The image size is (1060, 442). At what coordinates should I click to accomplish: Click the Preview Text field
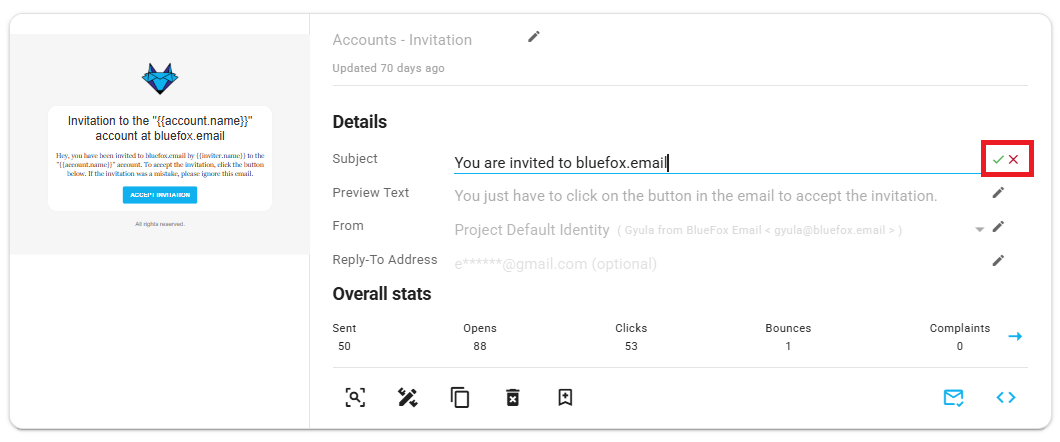(717, 196)
